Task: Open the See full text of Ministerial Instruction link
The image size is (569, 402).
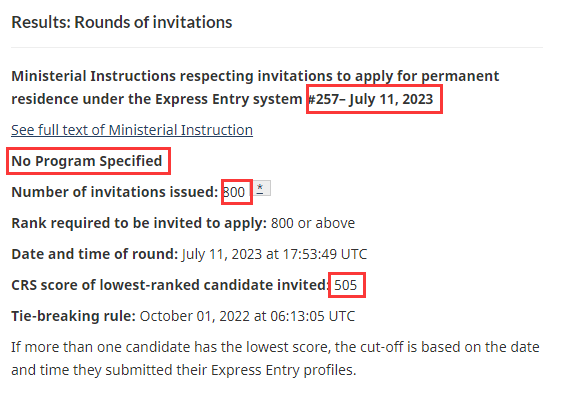Action: [132, 130]
